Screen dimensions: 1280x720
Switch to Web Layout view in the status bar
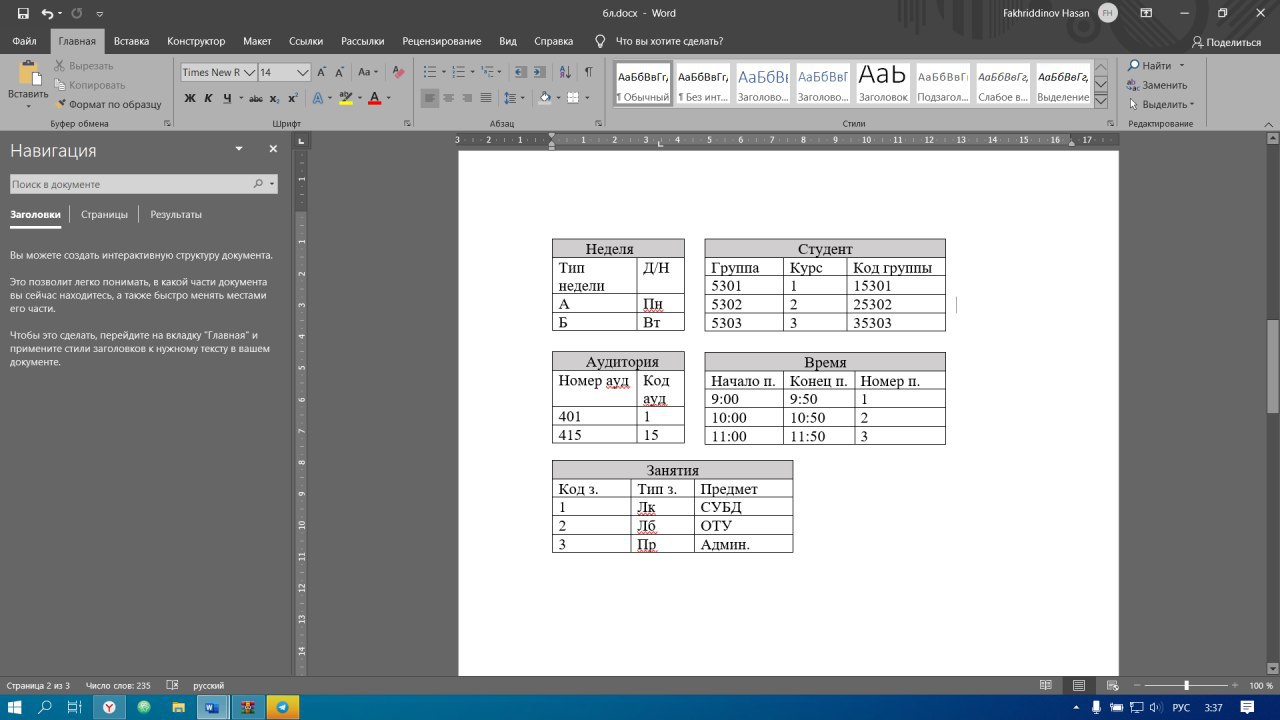click(x=1112, y=685)
